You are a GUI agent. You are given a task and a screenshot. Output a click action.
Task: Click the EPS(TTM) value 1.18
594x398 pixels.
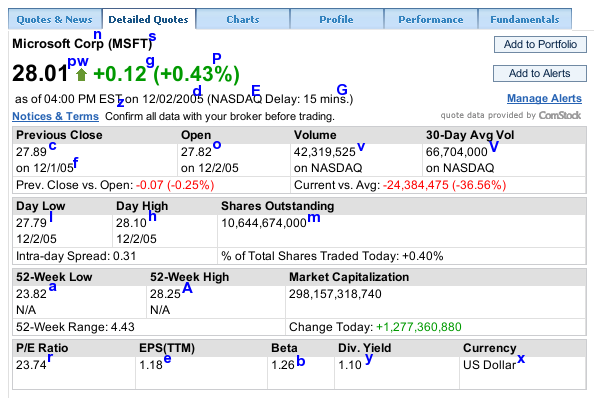click(151, 365)
